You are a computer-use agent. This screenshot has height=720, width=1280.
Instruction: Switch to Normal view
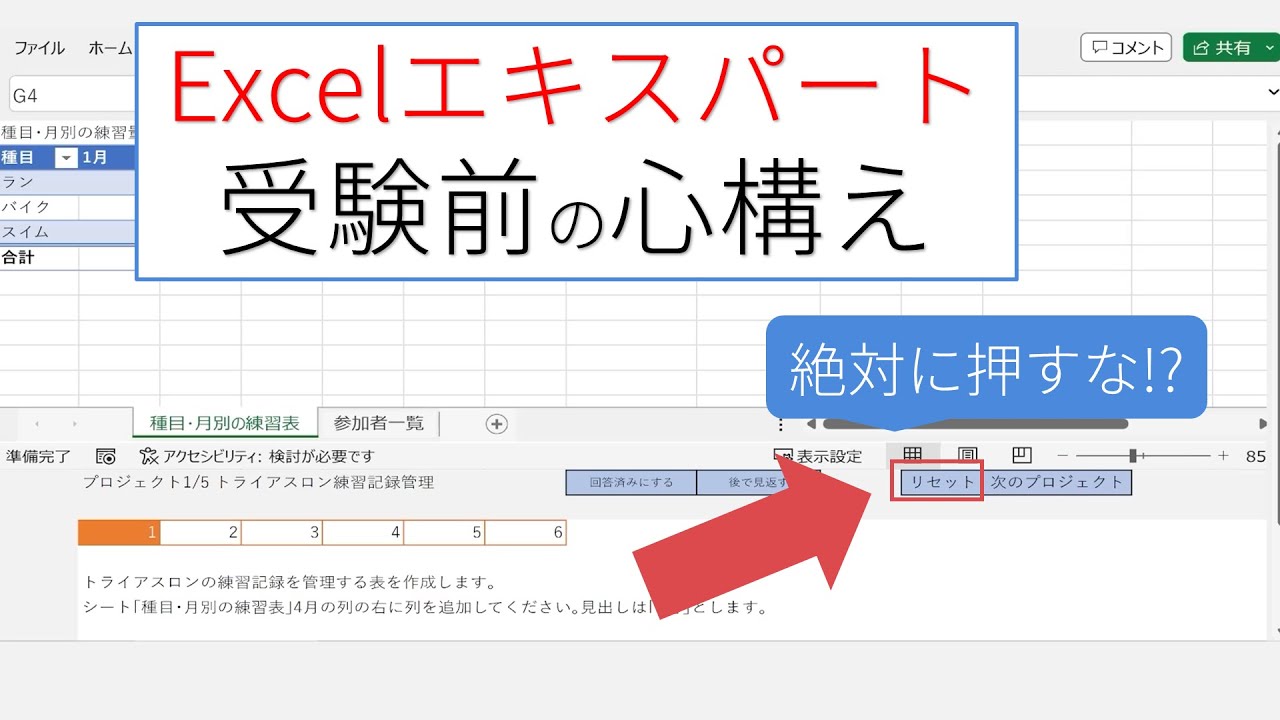(913, 455)
